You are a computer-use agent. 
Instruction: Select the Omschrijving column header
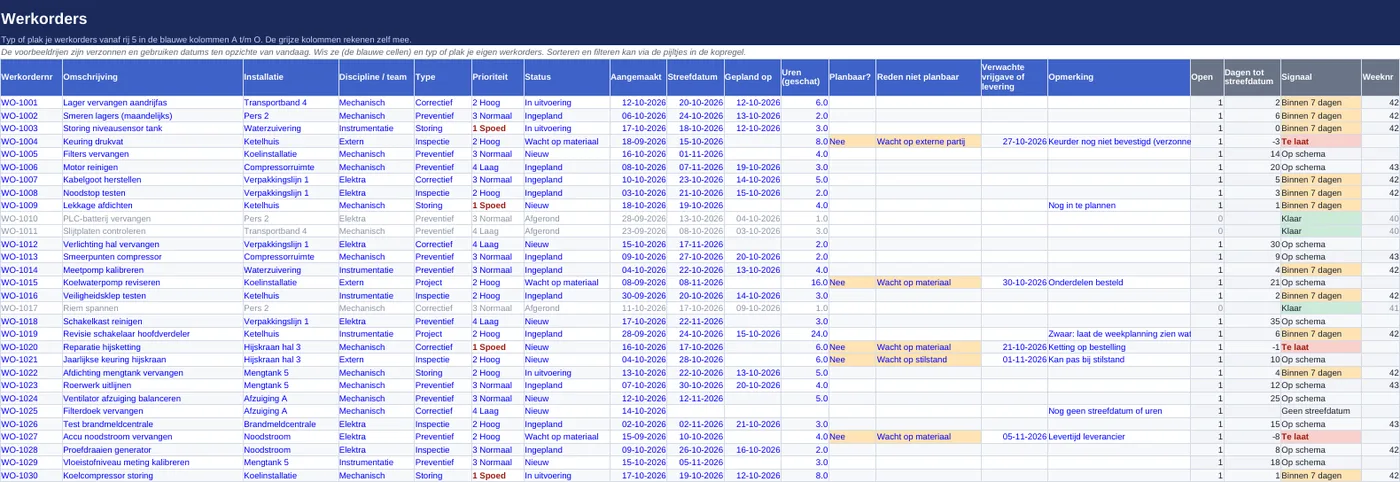[151, 77]
